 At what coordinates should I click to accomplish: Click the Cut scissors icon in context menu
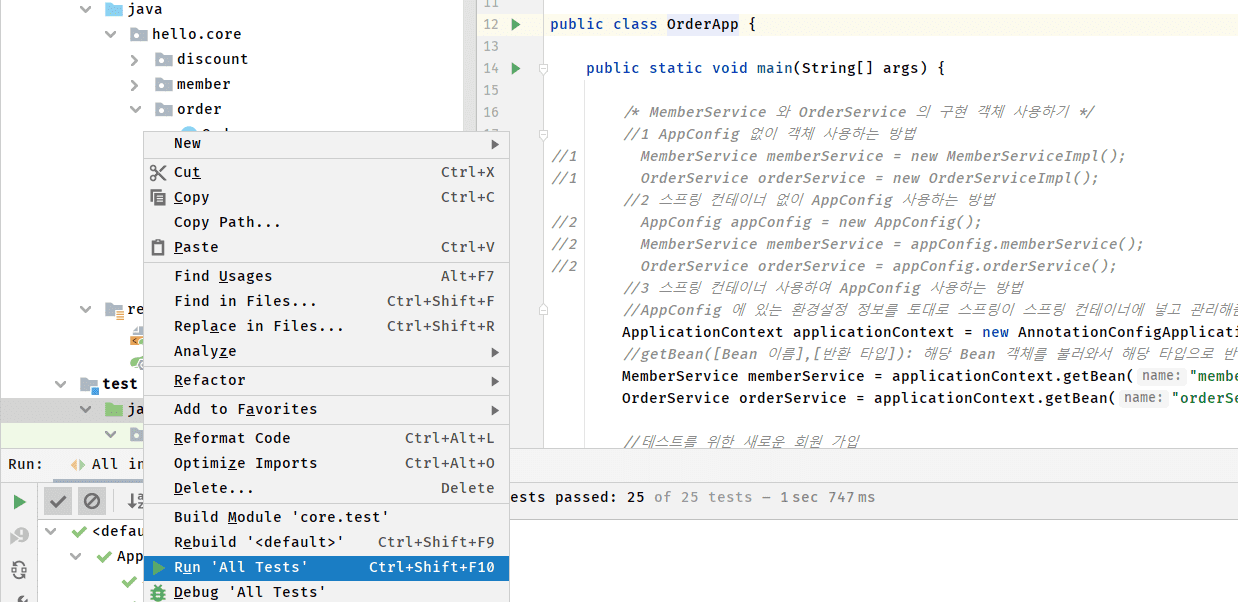[x=158, y=172]
